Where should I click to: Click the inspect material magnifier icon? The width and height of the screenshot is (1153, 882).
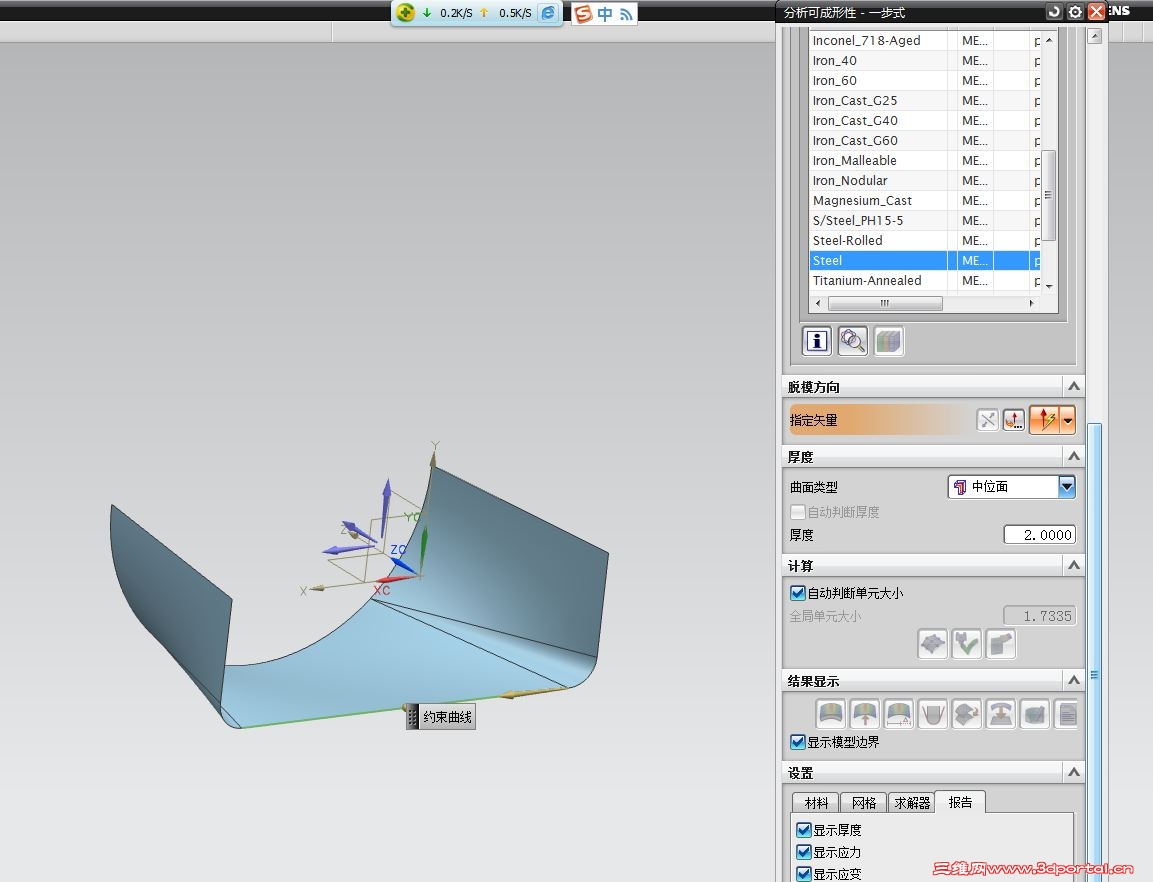(852, 341)
